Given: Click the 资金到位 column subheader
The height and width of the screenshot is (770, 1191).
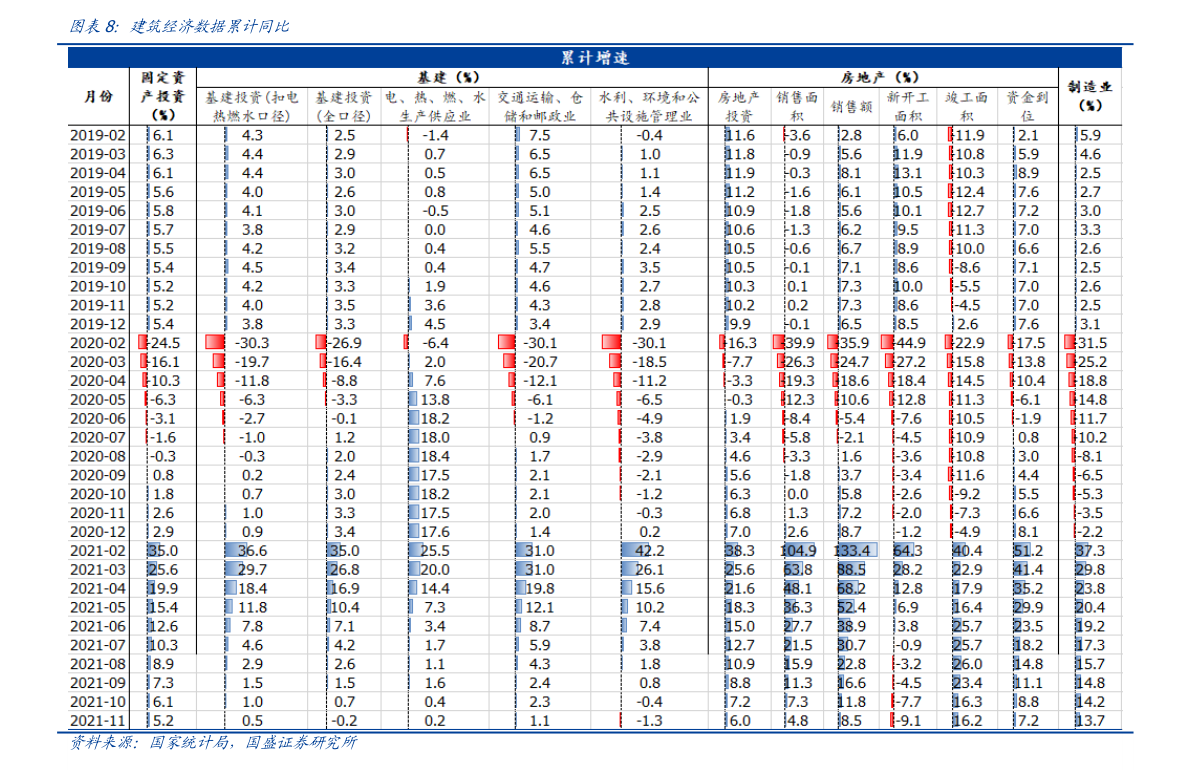Looking at the screenshot, I should (1027, 106).
